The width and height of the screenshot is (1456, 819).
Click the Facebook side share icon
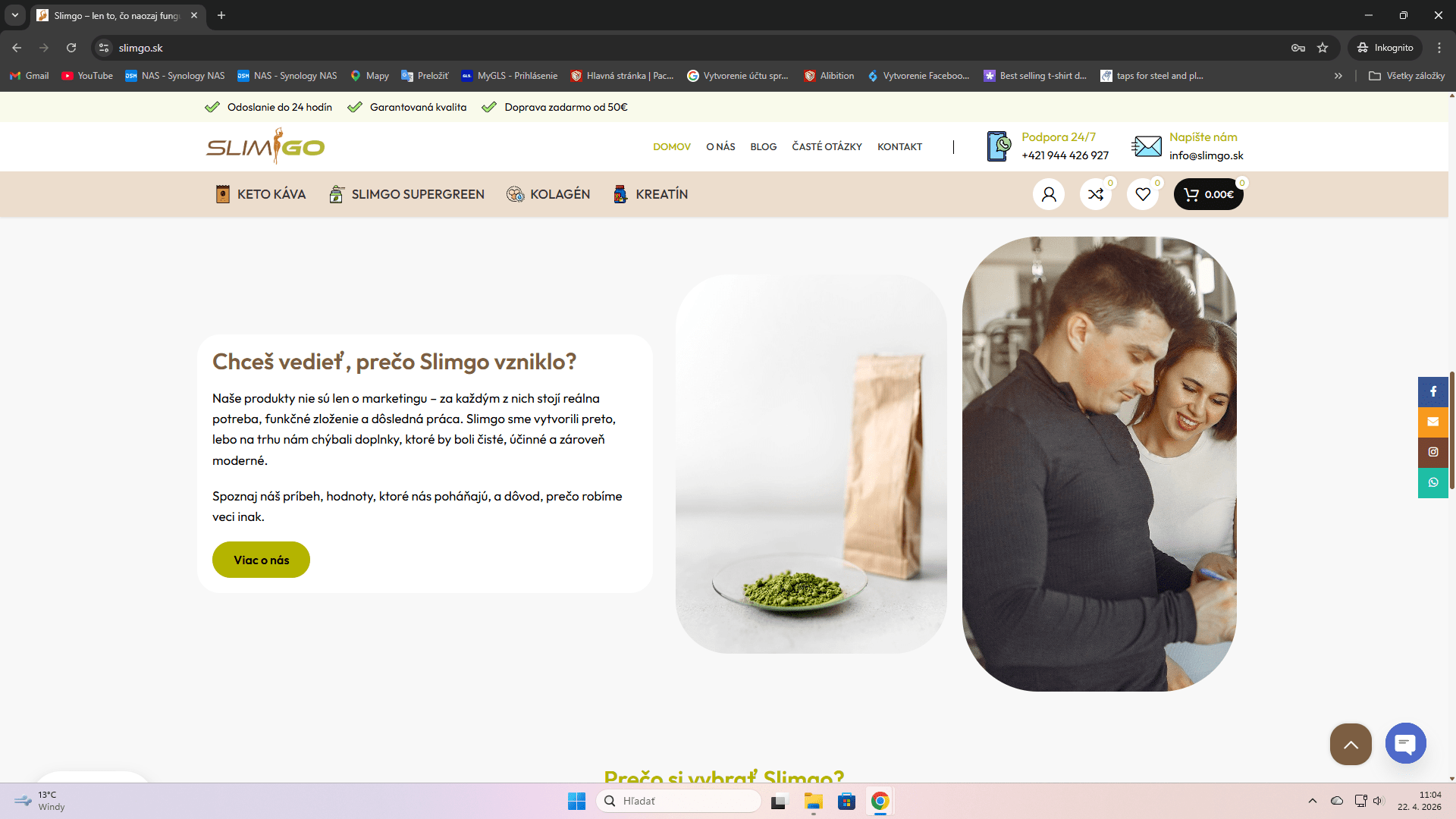[x=1432, y=391]
